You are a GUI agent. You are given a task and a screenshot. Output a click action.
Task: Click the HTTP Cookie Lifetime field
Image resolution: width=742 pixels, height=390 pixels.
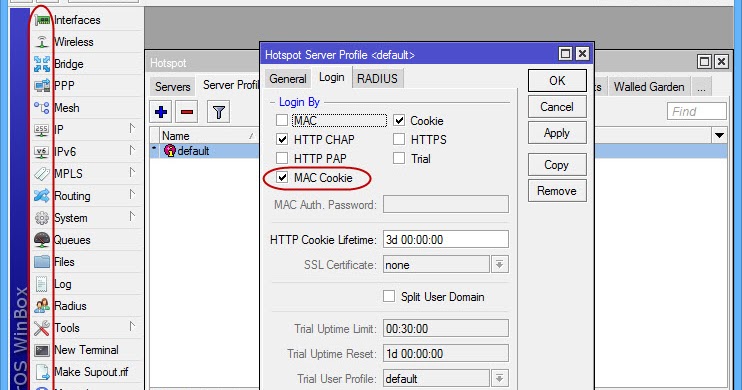pyautogui.click(x=446, y=239)
